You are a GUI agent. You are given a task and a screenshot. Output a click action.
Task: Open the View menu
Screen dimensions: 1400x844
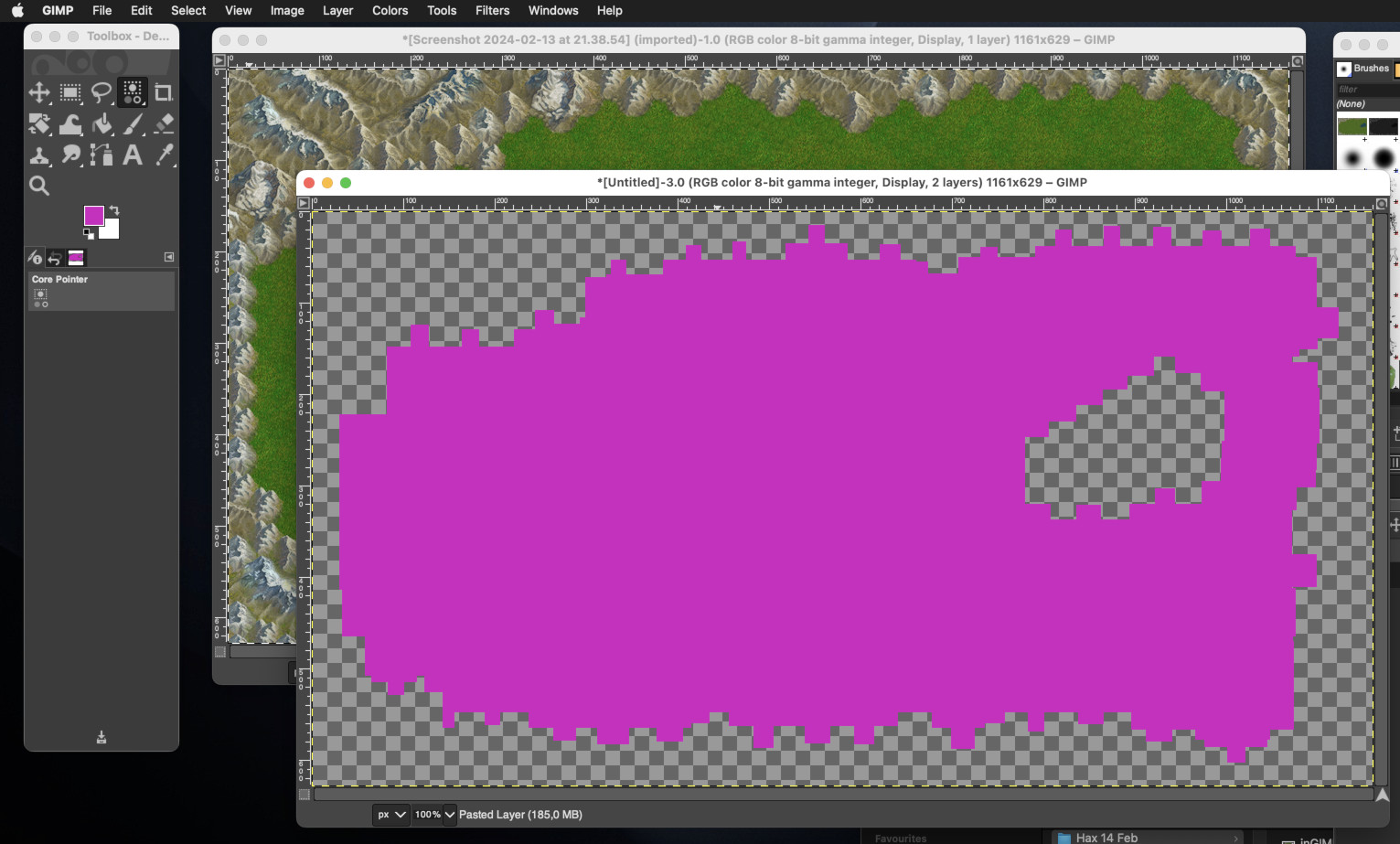(239, 11)
